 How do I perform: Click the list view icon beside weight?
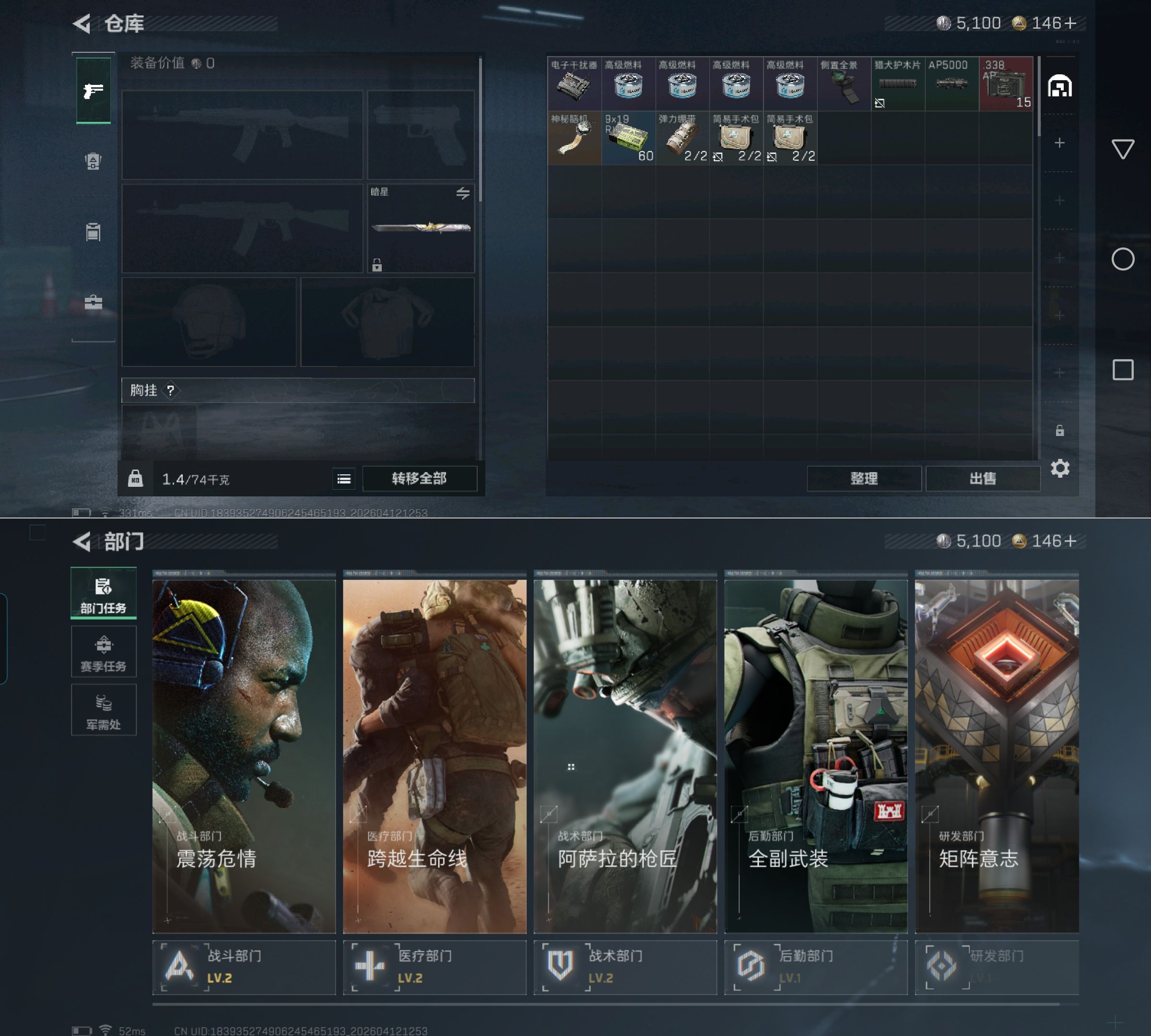coord(344,479)
